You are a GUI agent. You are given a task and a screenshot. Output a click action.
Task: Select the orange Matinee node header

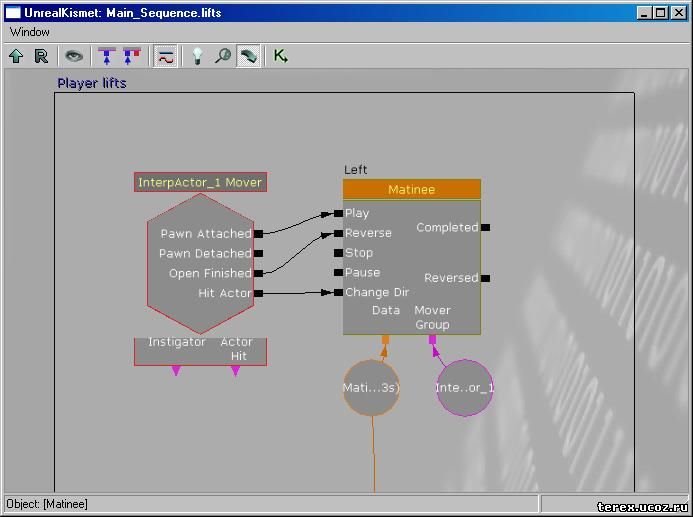click(411, 189)
